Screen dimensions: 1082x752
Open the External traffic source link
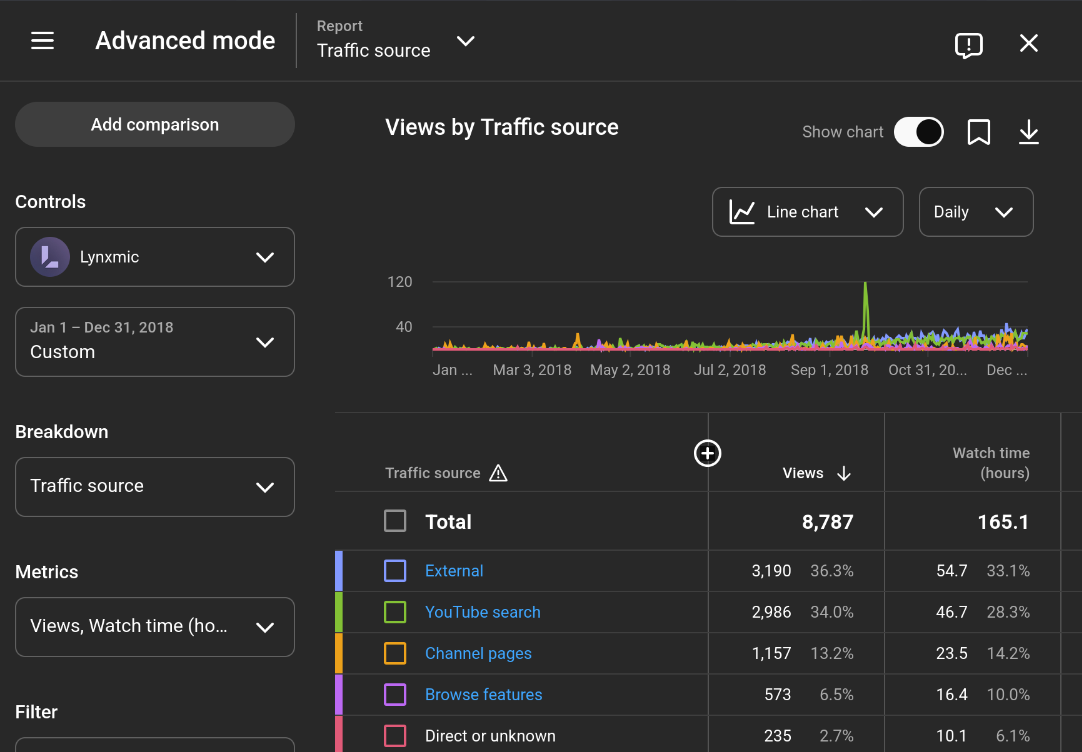point(454,571)
